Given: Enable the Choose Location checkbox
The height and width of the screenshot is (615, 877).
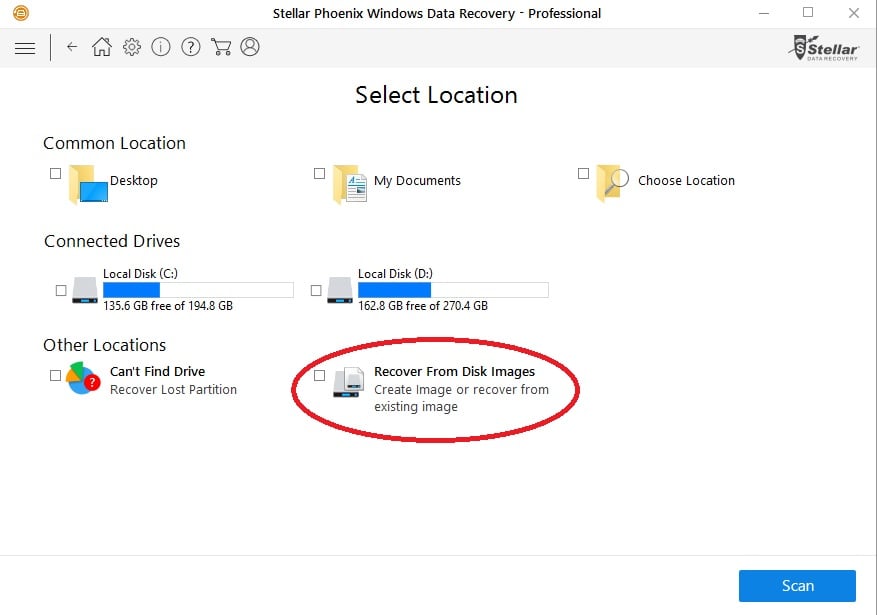Looking at the screenshot, I should click(x=583, y=173).
